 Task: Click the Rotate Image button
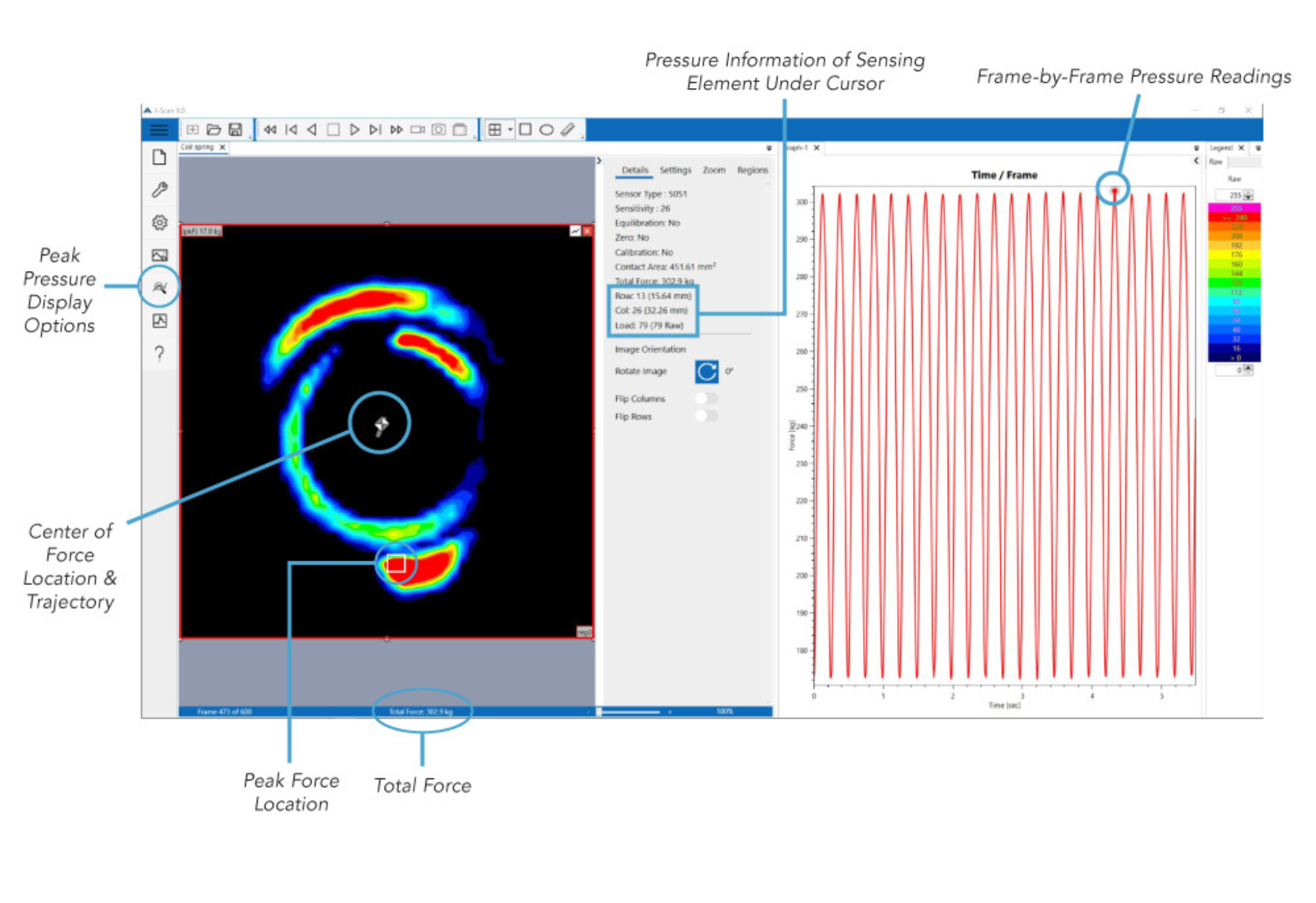(x=706, y=371)
